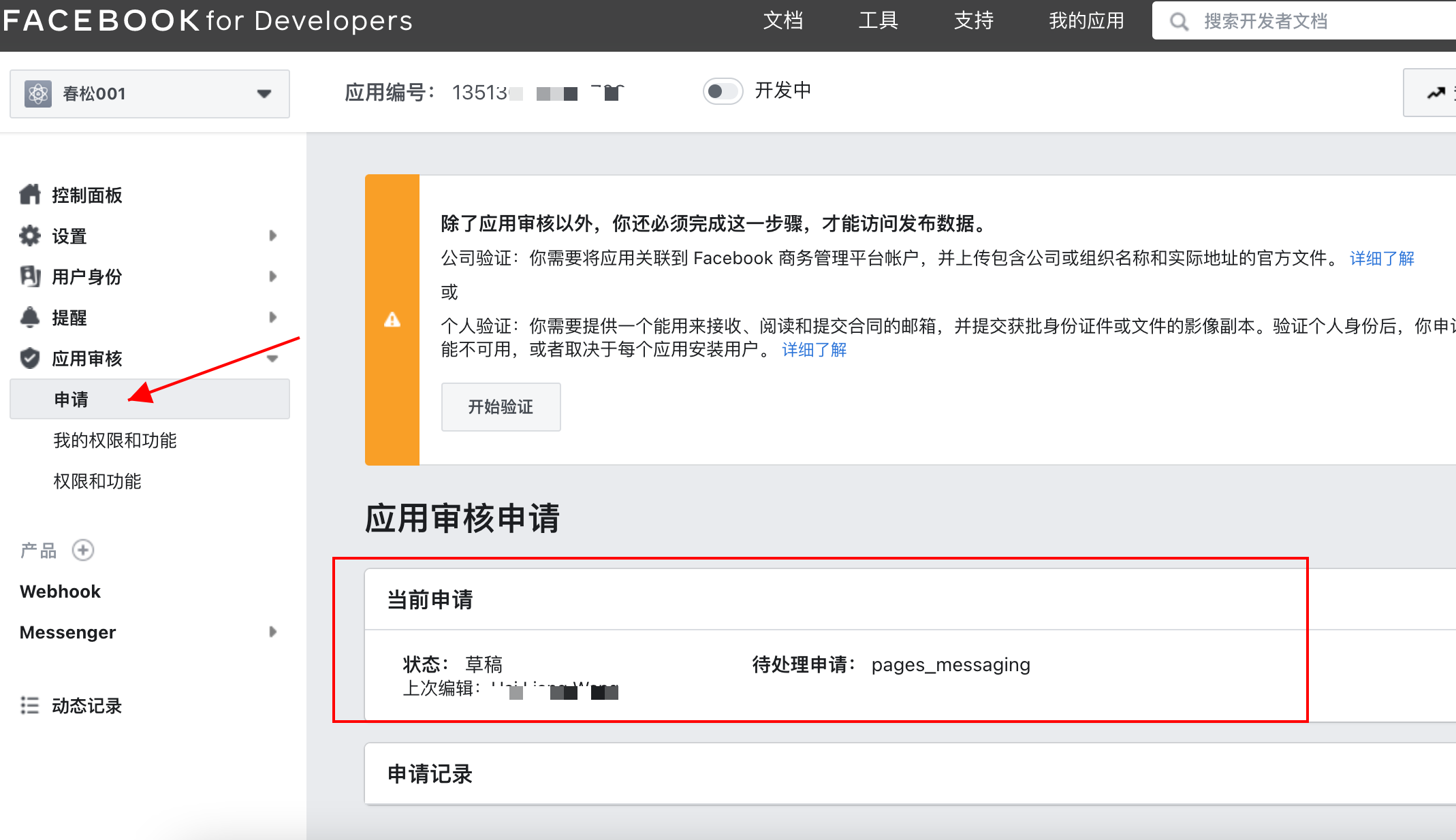Viewport: 1456px width, 840px height.
Task: Click the search magnifier icon
Action: [1179, 21]
